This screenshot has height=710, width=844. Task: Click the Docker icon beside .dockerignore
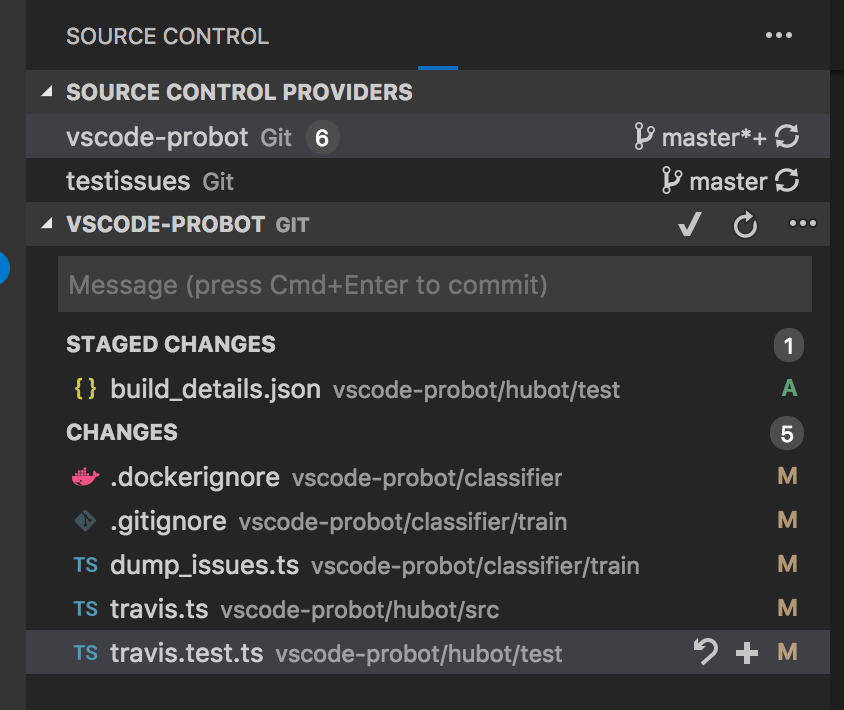[x=85, y=477]
